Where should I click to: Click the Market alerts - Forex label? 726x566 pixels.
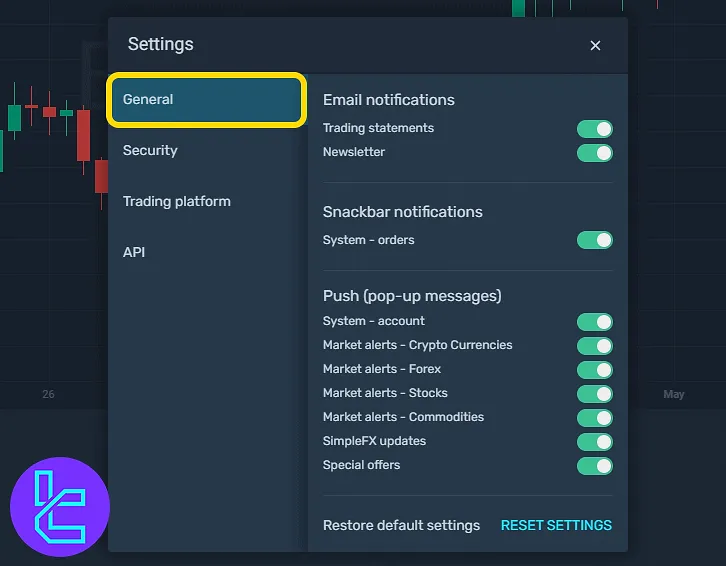coord(382,369)
